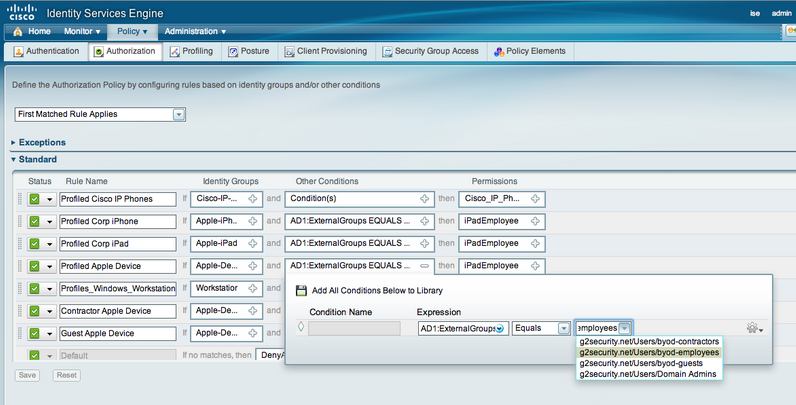The image size is (796, 405).
Task: Click the Save button
Action: click(27, 375)
